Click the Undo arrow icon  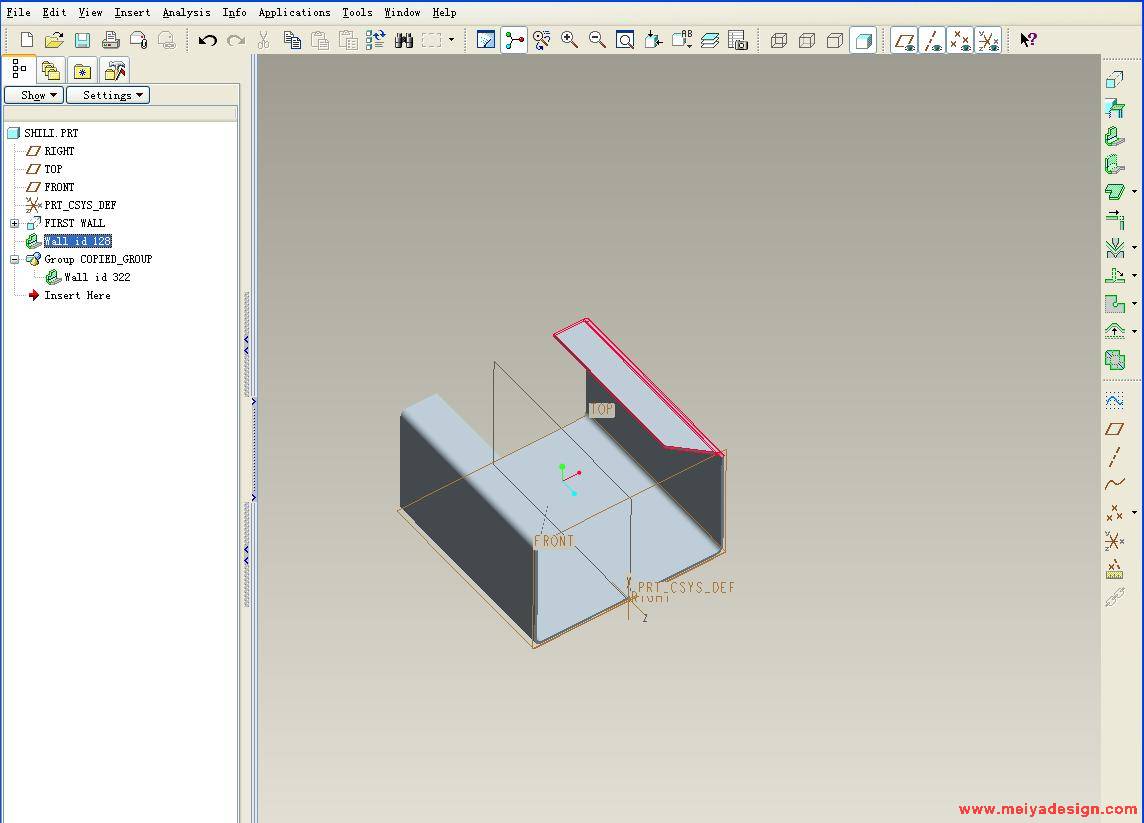coord(207,40)
